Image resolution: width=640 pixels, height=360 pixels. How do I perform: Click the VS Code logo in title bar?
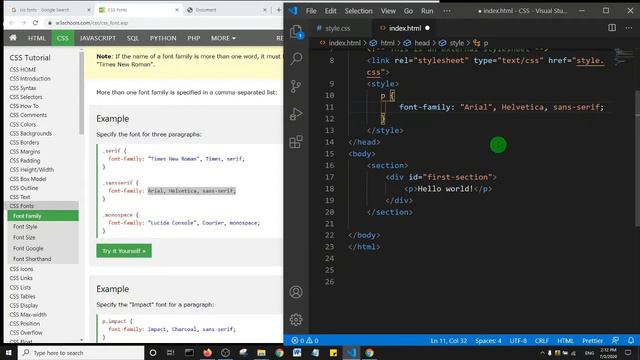[x=293, y=11]
